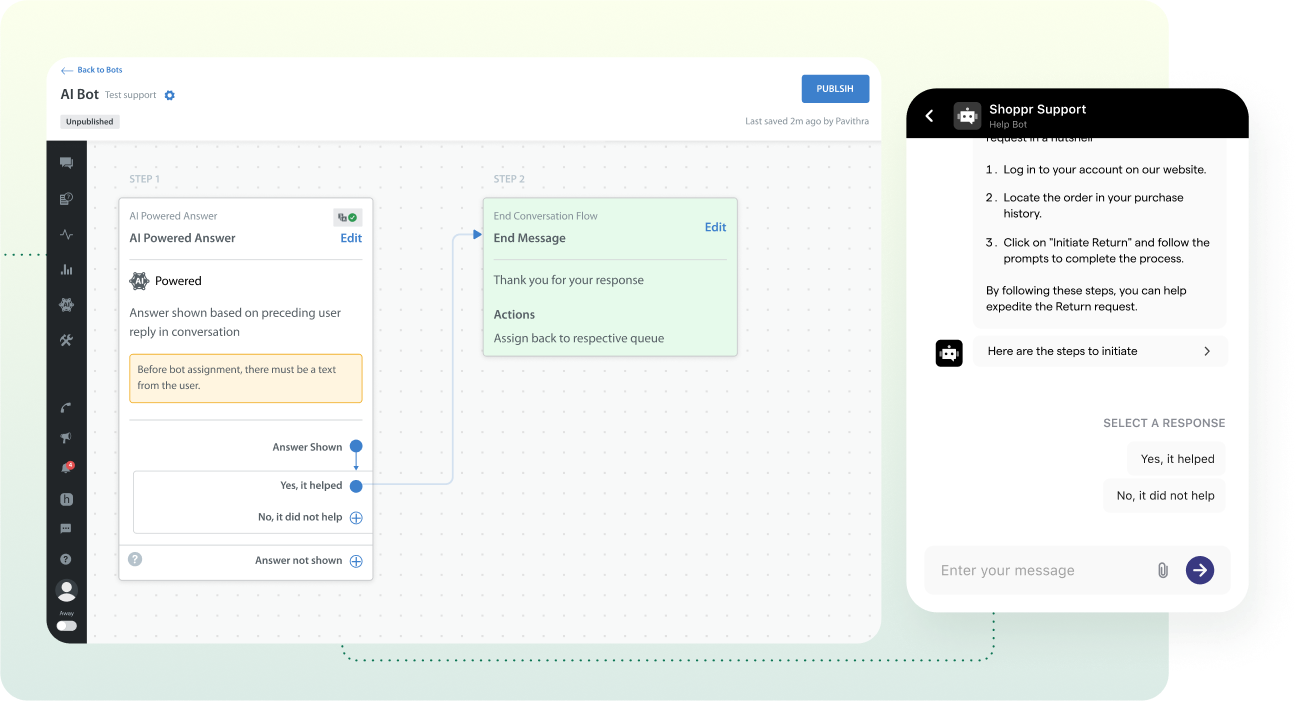
Task: Select the 'No, it did not help' response
Action: (1164, 495)
